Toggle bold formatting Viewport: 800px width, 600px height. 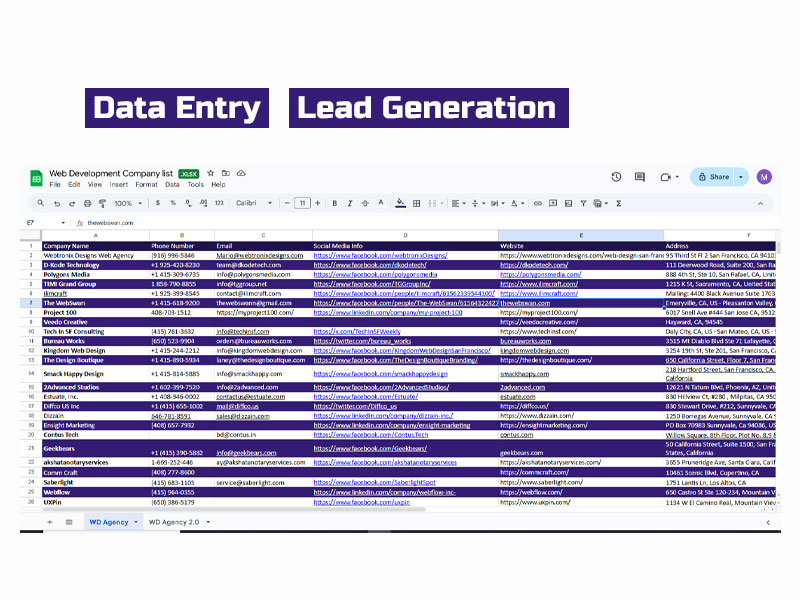[335, 203]
